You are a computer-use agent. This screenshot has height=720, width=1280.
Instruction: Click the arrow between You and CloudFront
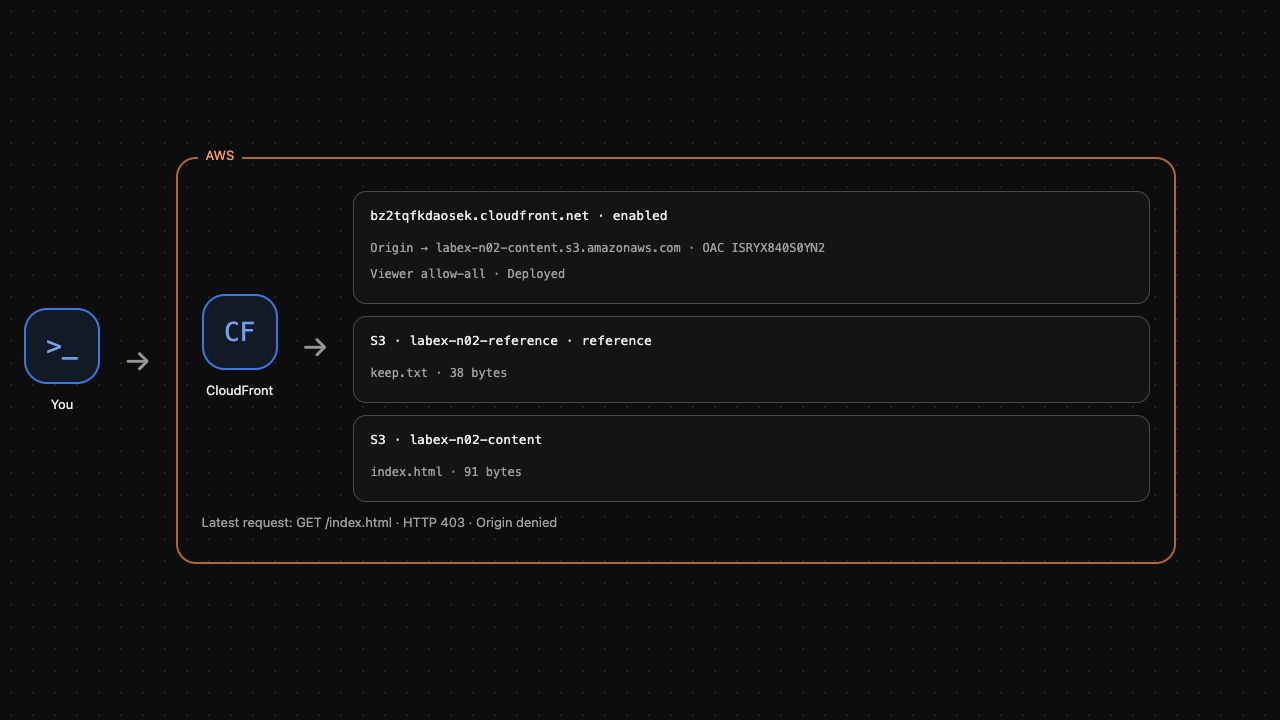138,361
